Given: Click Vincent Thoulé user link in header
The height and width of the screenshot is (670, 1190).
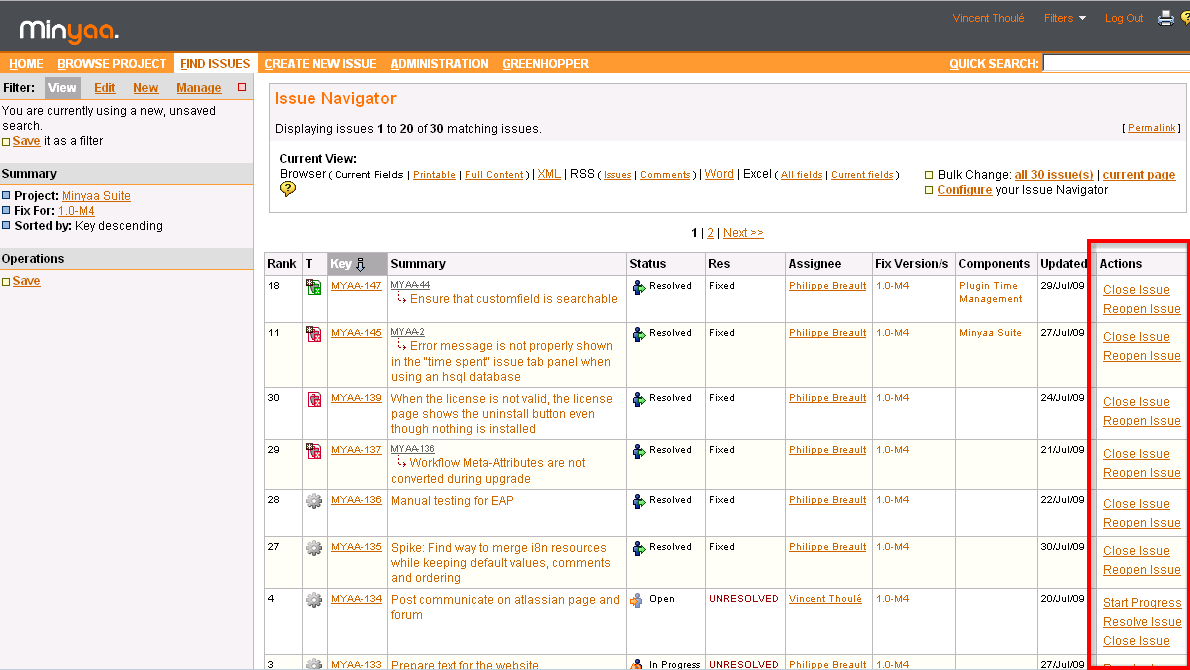Looking at the screenshot, I should click(x=988, y=18).
